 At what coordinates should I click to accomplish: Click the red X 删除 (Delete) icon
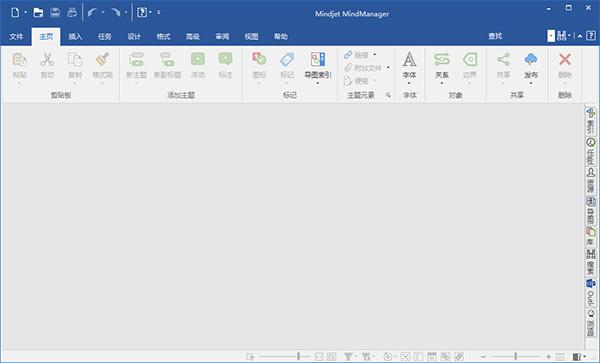(x=565, y=59)
